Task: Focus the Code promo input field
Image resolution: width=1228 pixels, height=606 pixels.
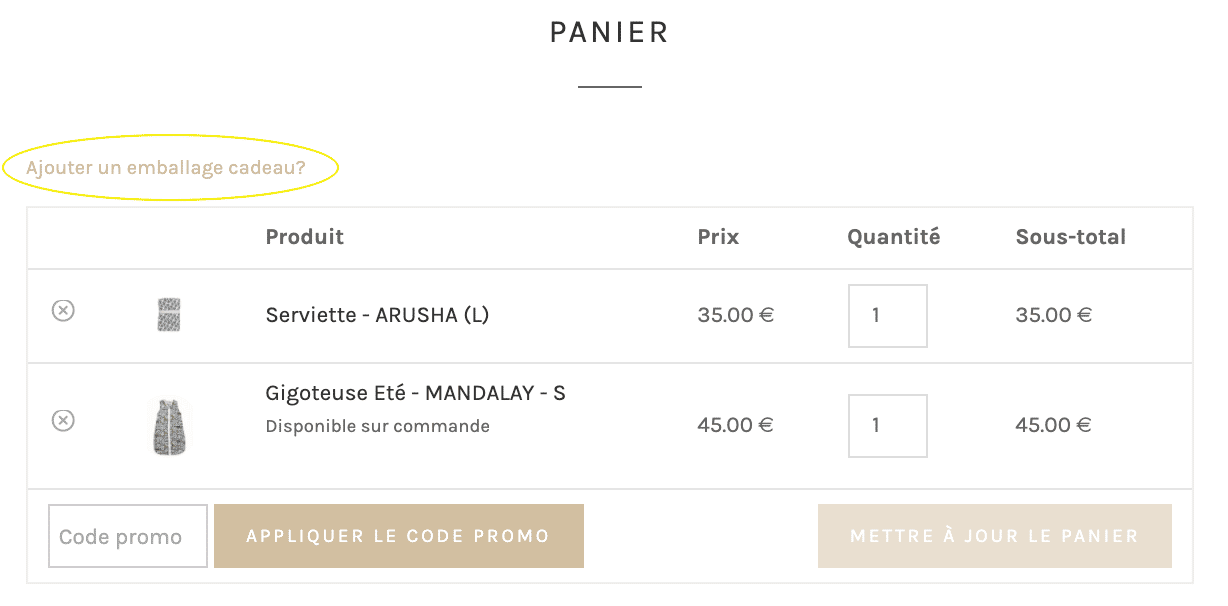Action: [128, 536]
